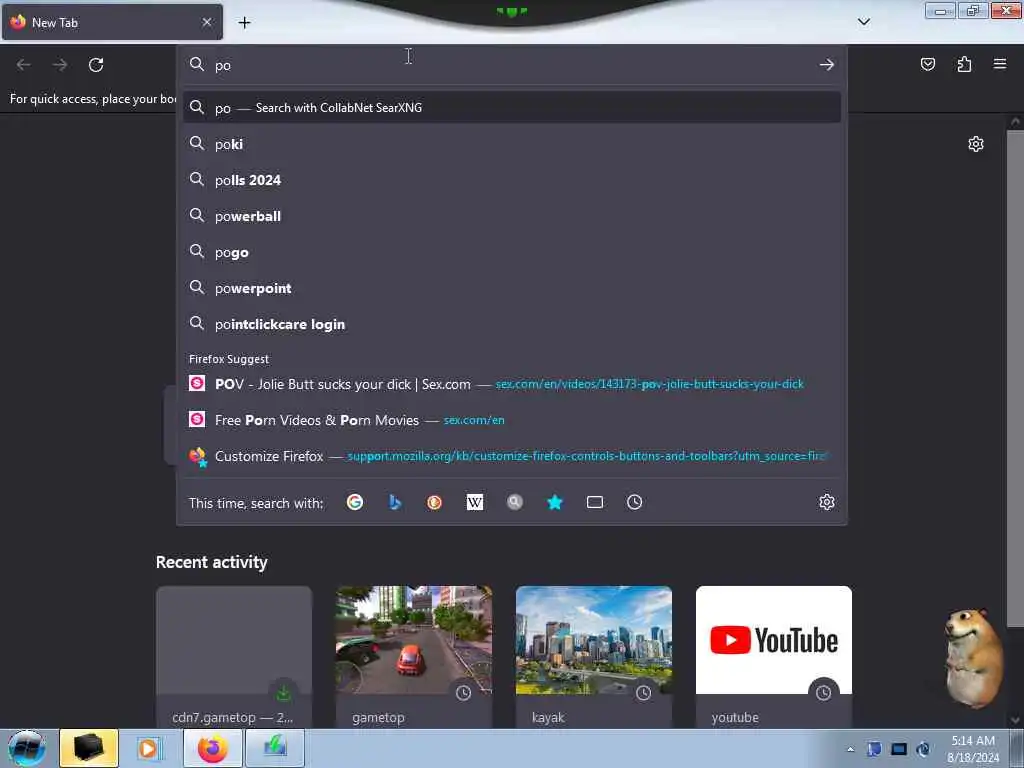Image resolution: width=1024 pixels, height=768 pixels.
Task: Open the black box taskbar app
Action: 89,748
